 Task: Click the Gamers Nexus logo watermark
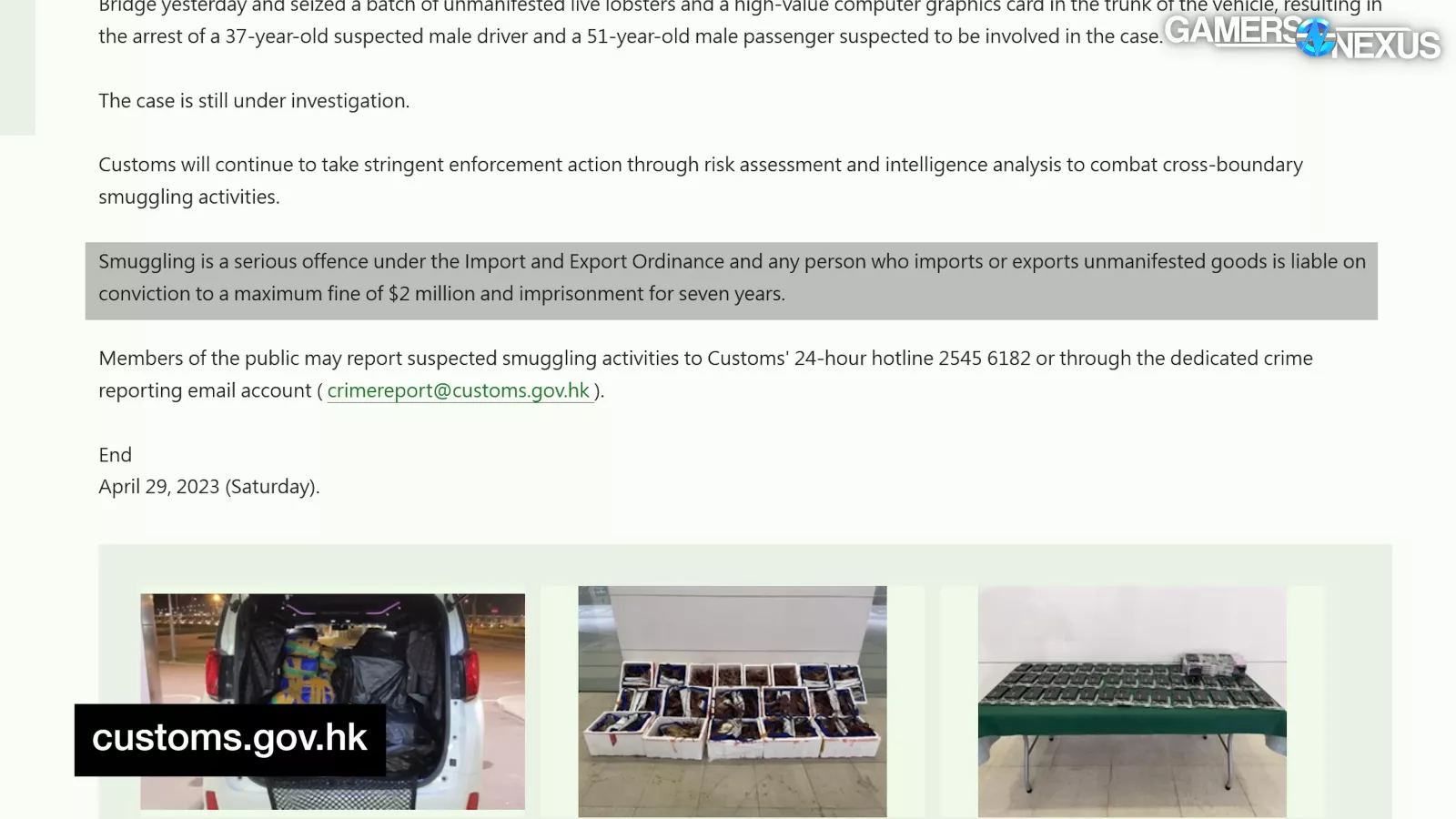1302,37
